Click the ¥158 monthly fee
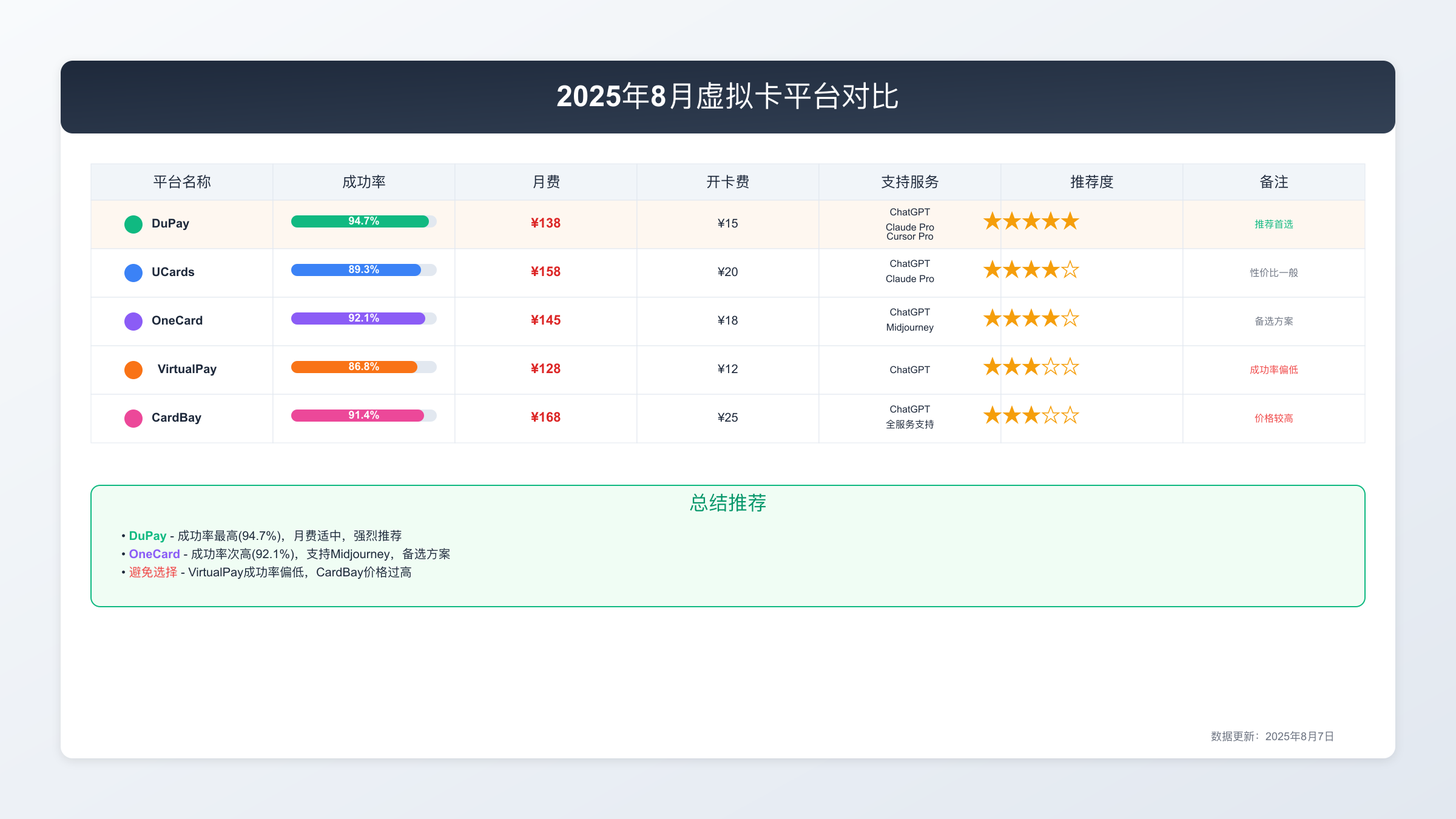The width and height of the screenshot is (1456, 819). tap(545, 272)
